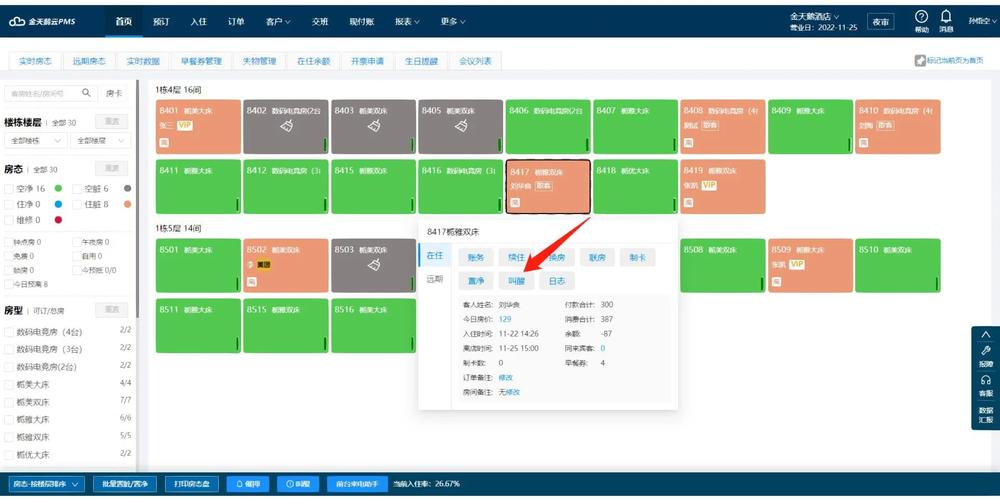Click the 批量置脏/置净 button

tap(125, 484)
